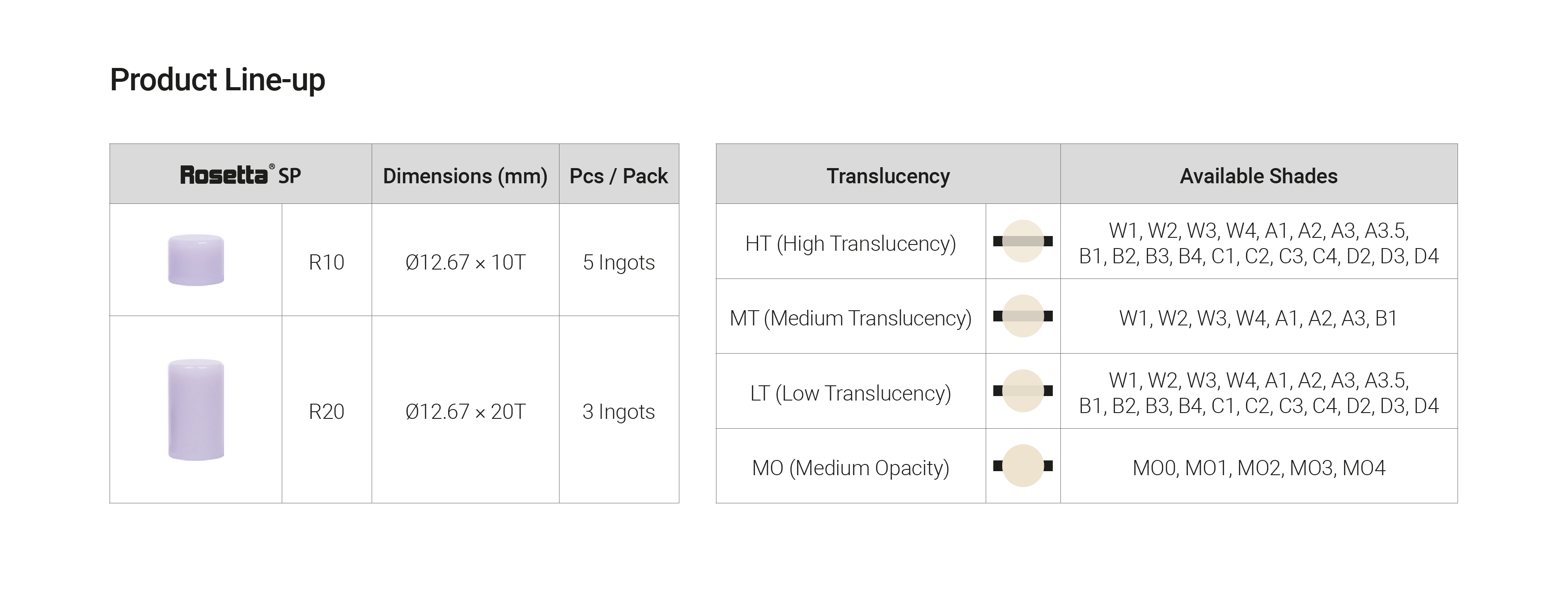Viewport: 1568px width, 599px height.
Task: Click the 3 Ingots cell
Action: [619, 412]
